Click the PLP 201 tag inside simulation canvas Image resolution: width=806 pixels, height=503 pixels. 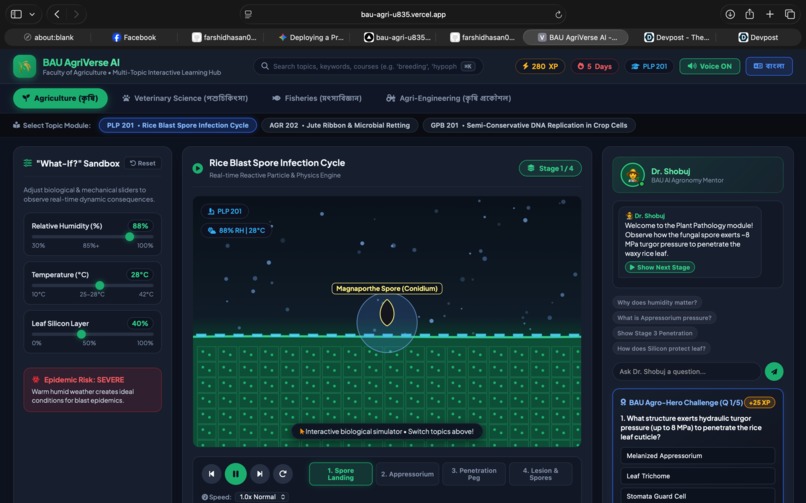click(224, 211)
